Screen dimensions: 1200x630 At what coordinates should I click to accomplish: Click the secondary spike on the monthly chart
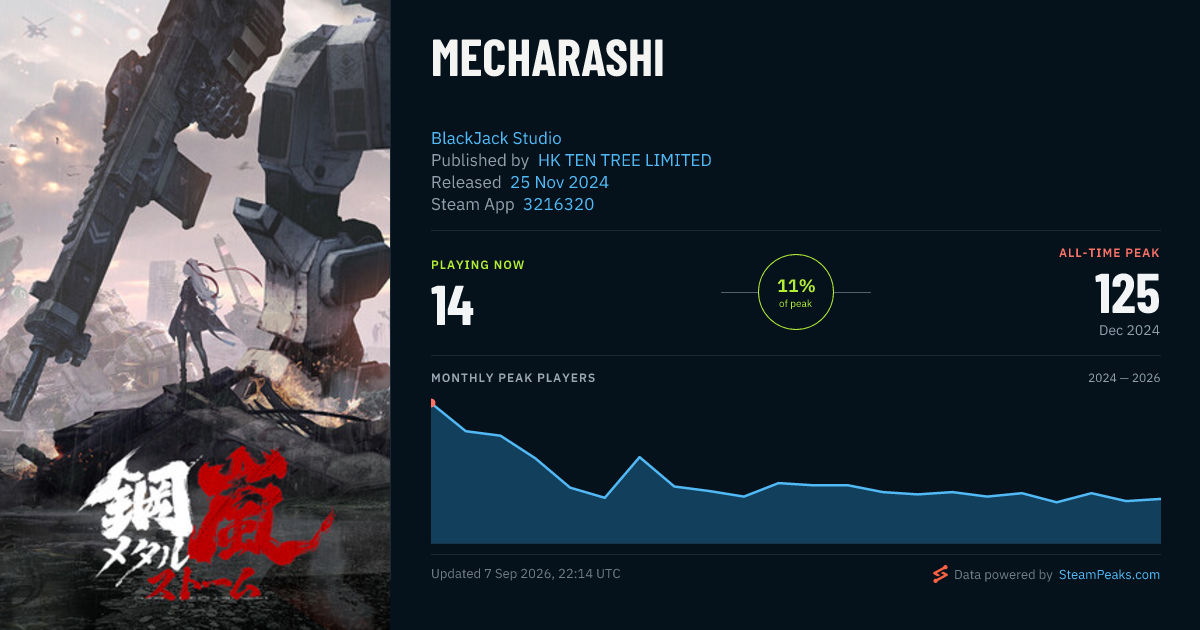640,457
